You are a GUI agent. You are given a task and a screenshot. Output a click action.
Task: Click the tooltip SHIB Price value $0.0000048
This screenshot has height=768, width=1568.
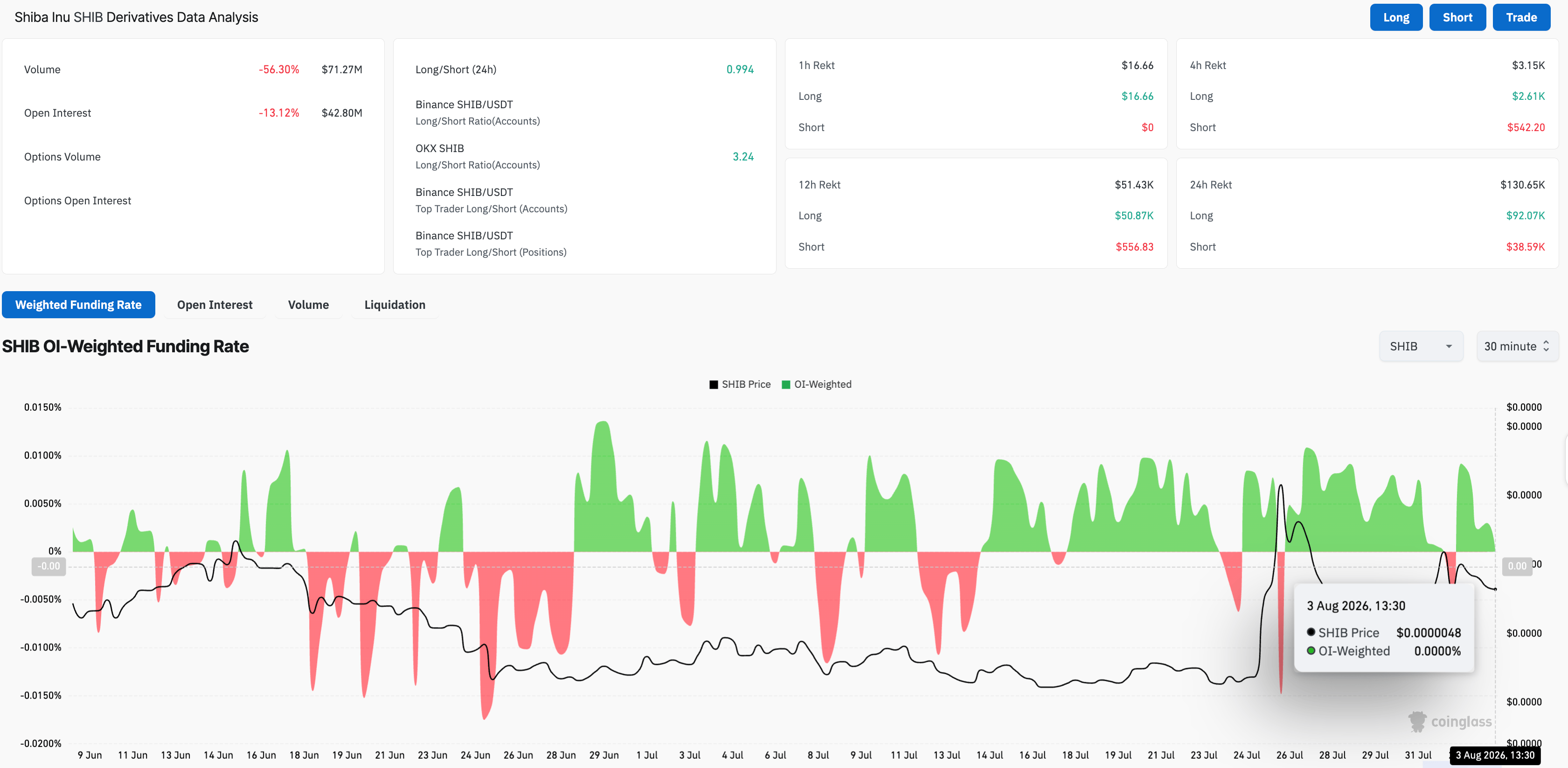click(x=1429, y=633)
